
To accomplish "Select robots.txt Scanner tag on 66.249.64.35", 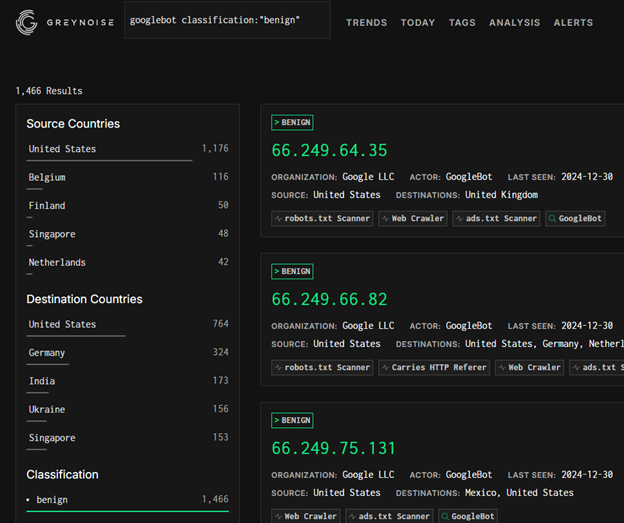I will 322,219.
